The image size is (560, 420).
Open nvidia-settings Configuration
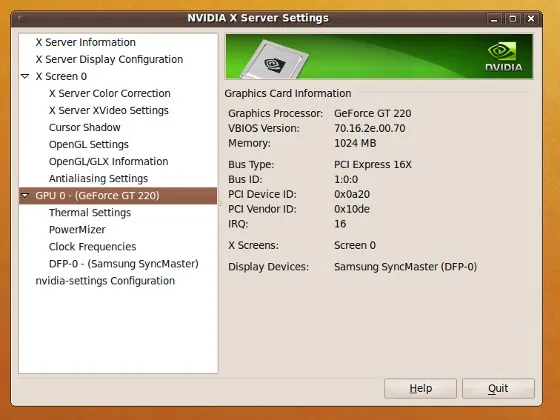105,281
